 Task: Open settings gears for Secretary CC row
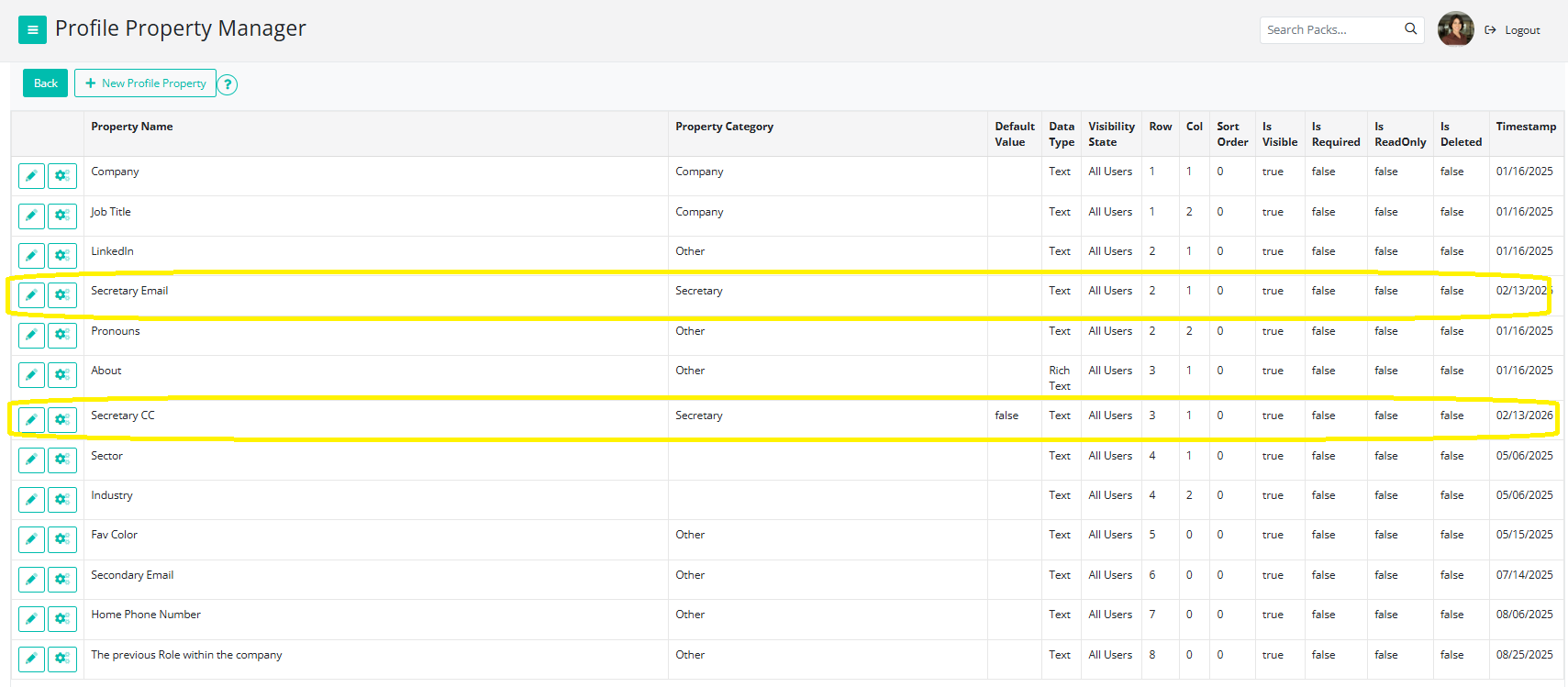click(x=61, y=420)
